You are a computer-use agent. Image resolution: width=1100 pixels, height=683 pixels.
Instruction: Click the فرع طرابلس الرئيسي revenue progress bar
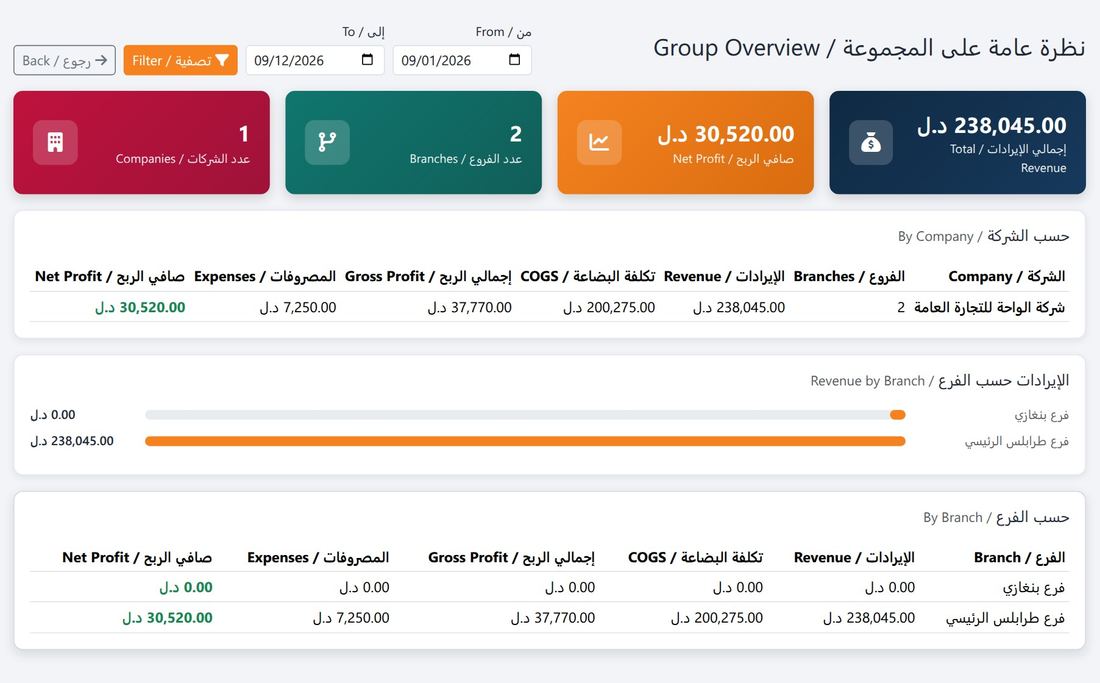[525, 441]
